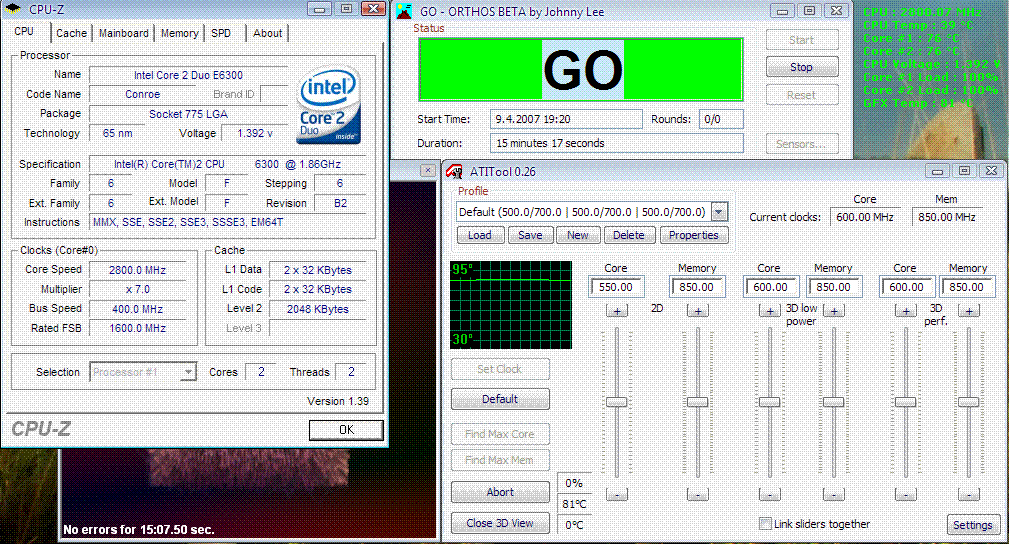The image size is (1009, 544).
Task: Click the 2D Memory clock slider handle
Action: (x=698, y=402)
